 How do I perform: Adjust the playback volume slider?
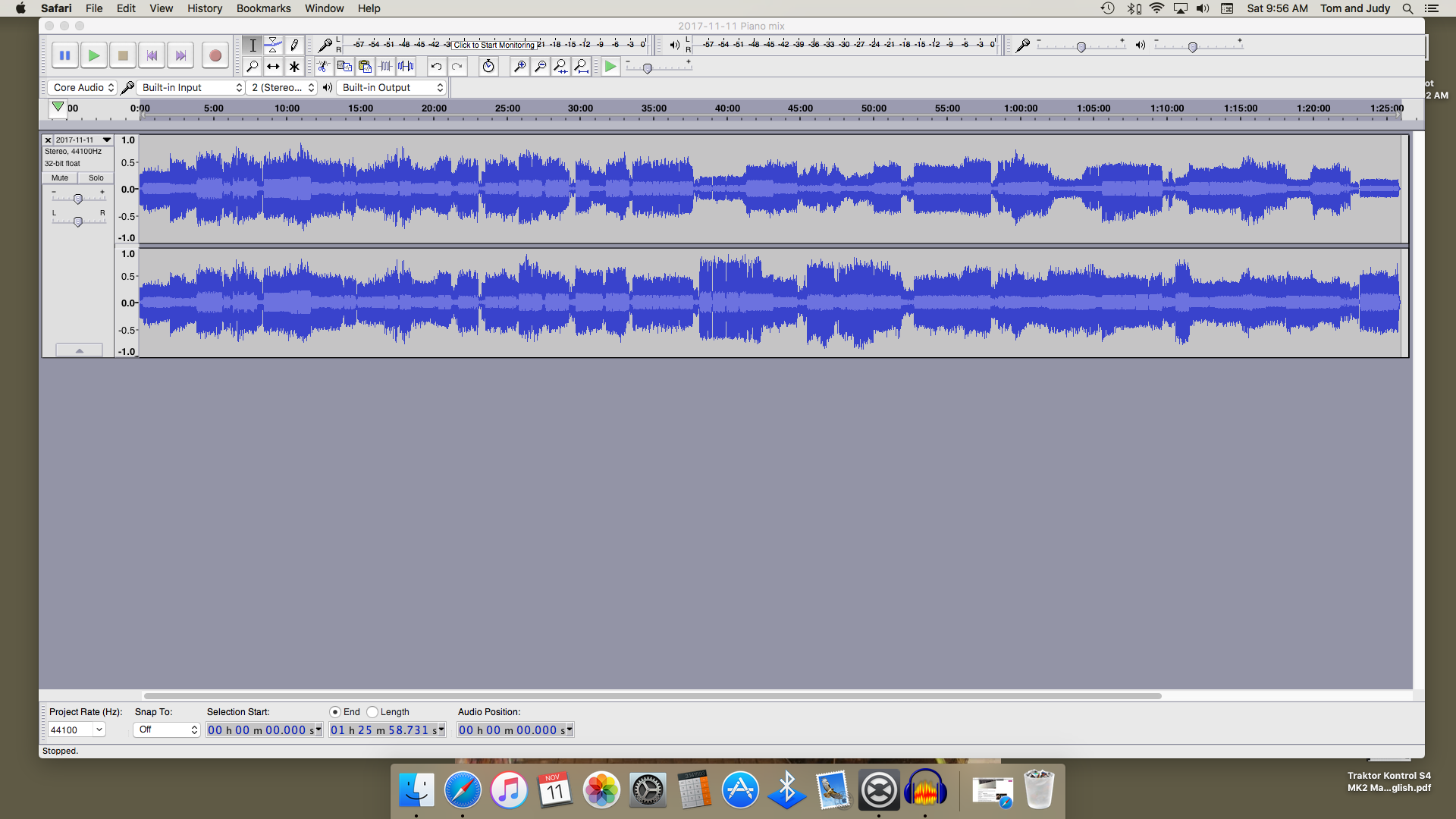coord(1193,47)
